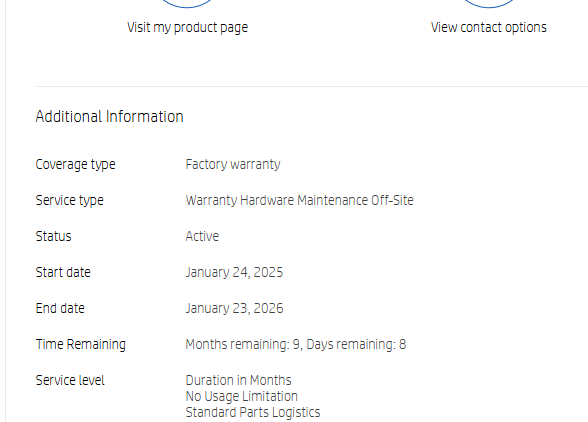Click the Active status value

(202, 236)
